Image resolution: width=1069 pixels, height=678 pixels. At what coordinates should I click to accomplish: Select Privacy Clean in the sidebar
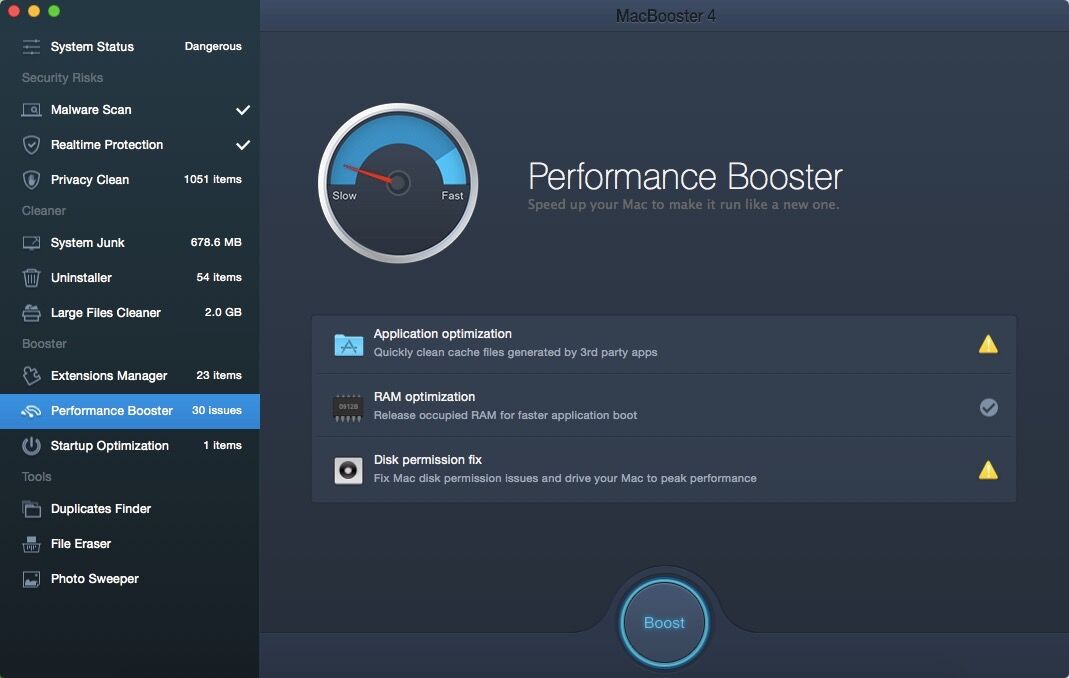point(130,179)
